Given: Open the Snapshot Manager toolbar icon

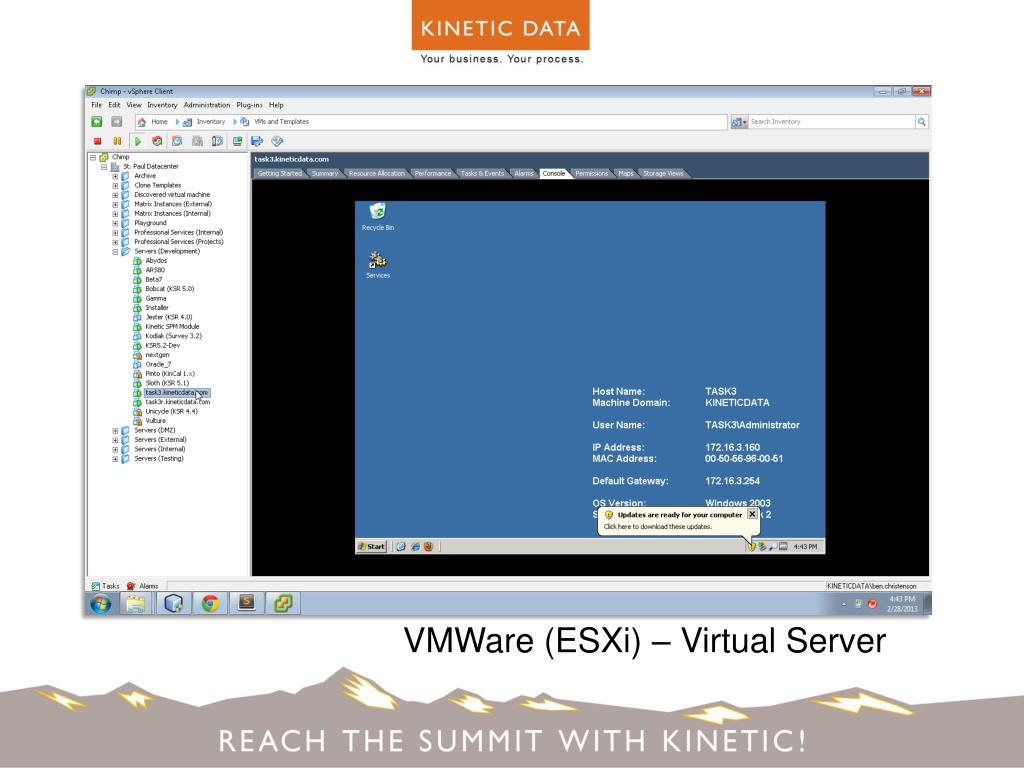Looking at the screenshot, I should (x=217, y=141).
